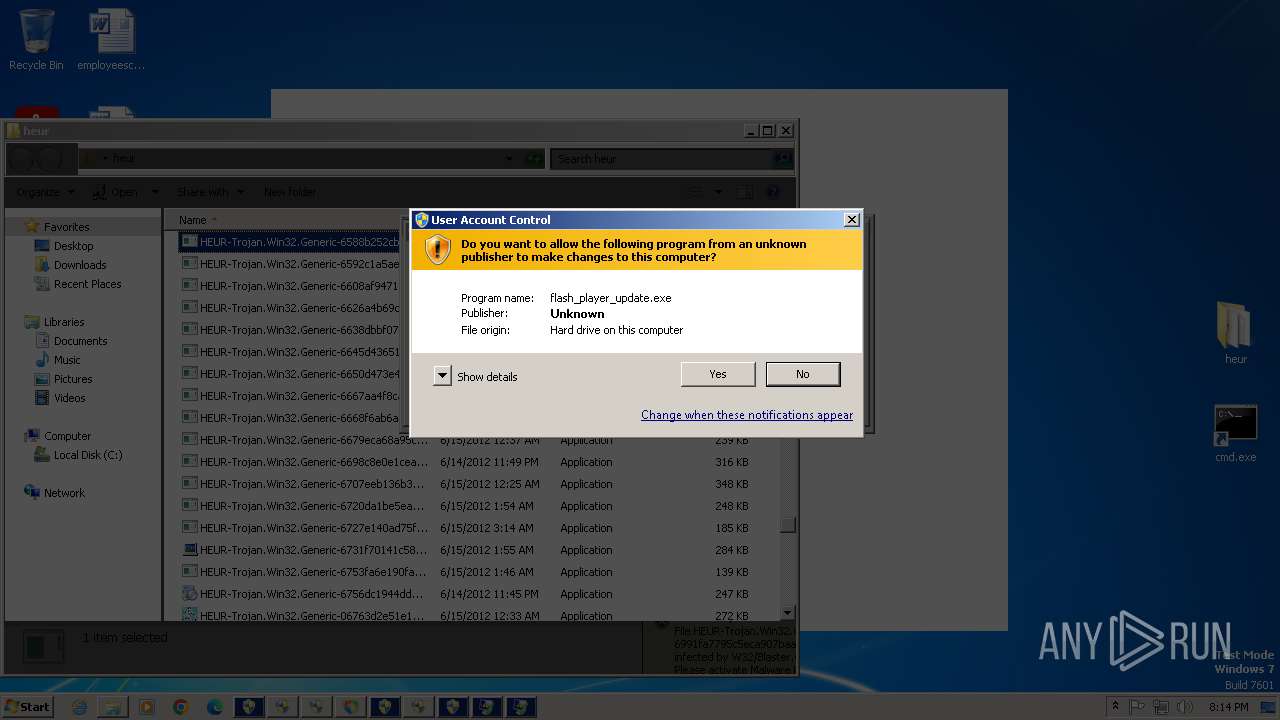This screenshot has height=720, width=1280.
Task: Open the Start menu
Action: (28, 706)
